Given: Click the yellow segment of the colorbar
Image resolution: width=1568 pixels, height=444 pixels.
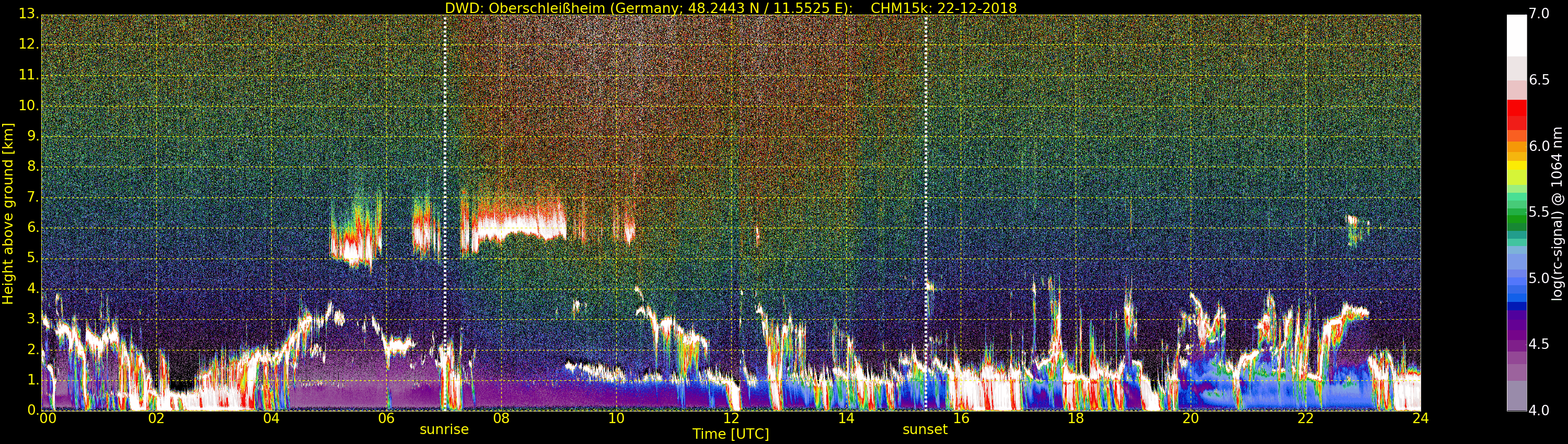Looking at the screenshot, I should tap(1517, 166).
